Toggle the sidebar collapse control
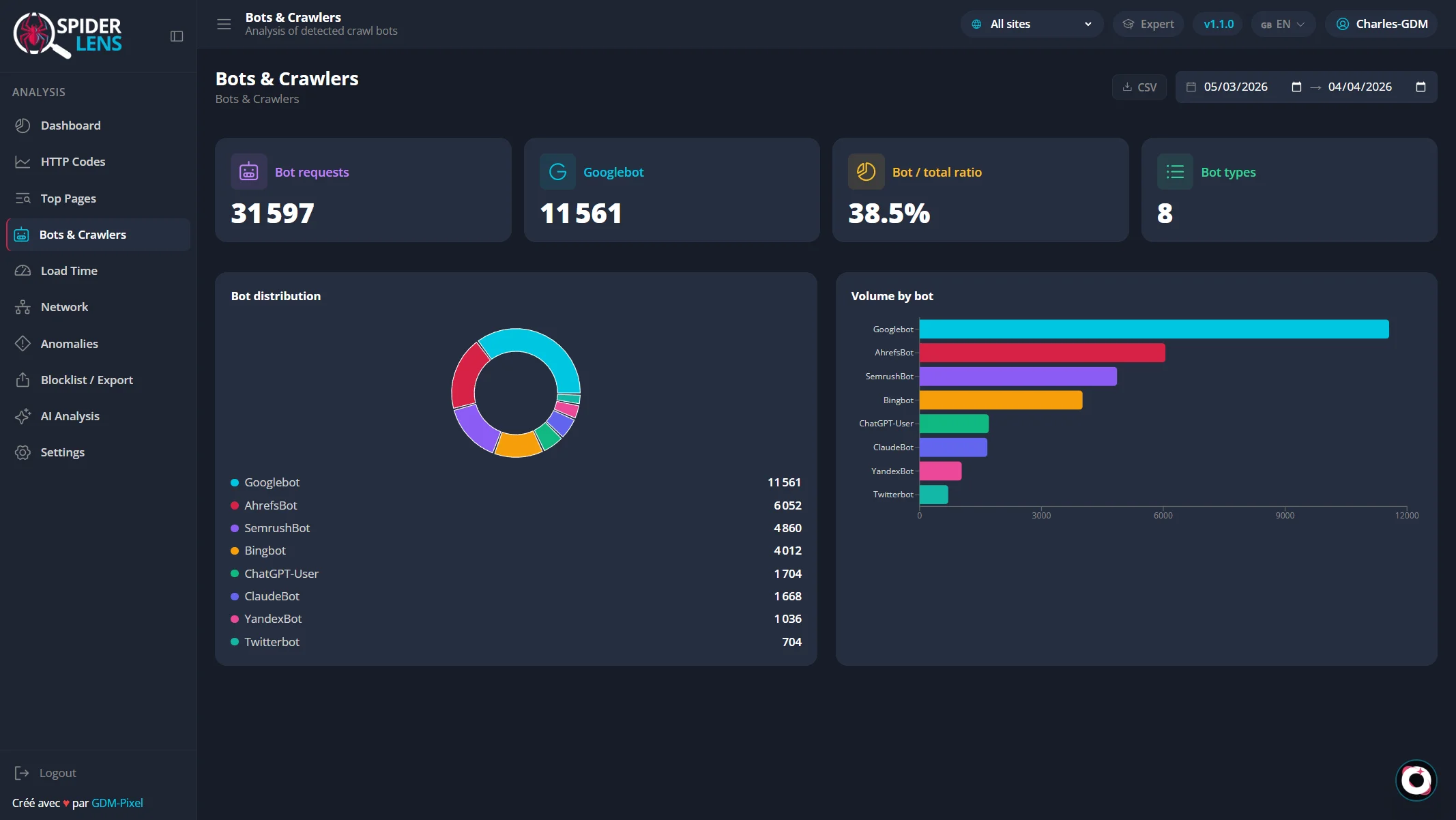 pyautogui.click(x=177, y=36)
